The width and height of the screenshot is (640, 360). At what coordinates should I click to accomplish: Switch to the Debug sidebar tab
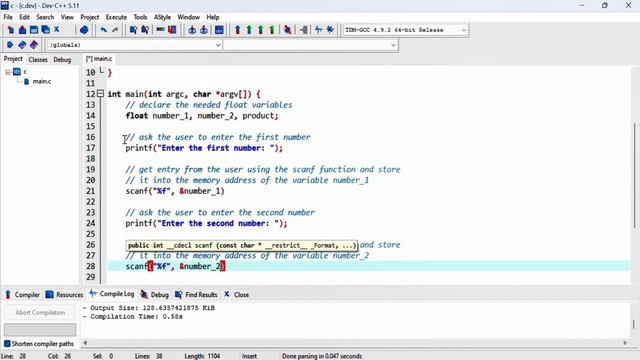62,60
